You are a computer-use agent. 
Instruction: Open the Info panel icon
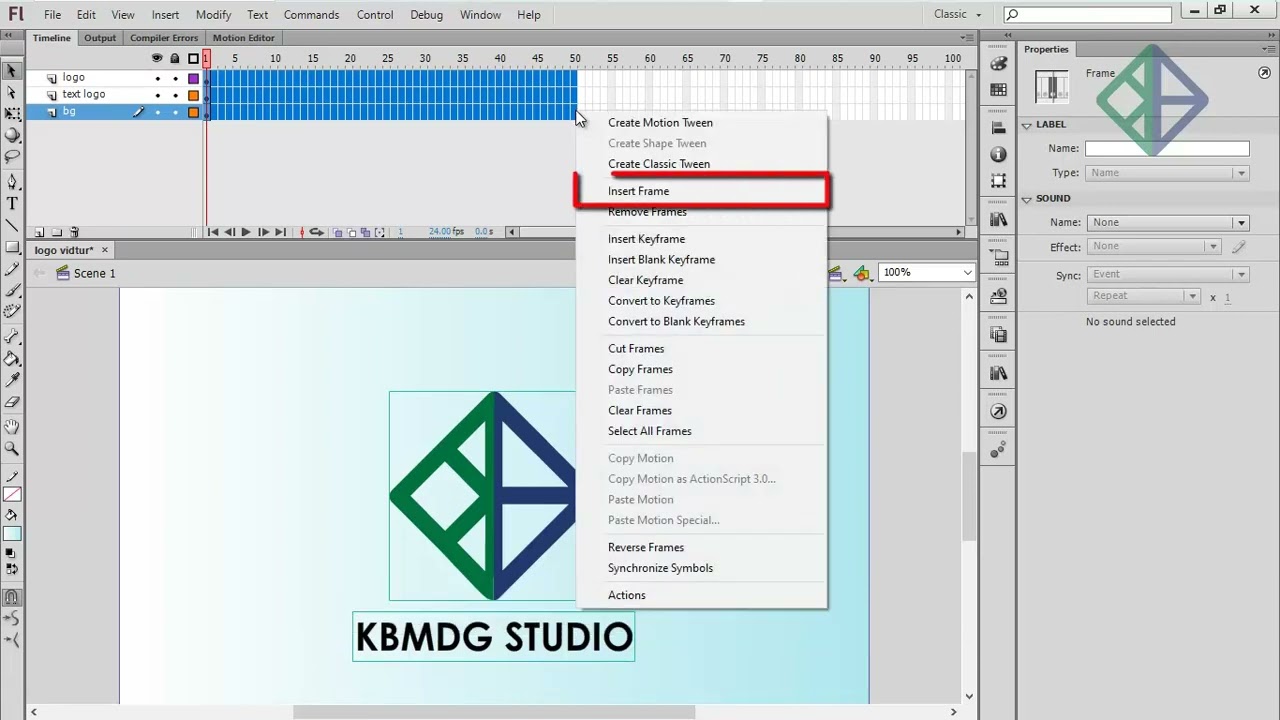(998, 154)
